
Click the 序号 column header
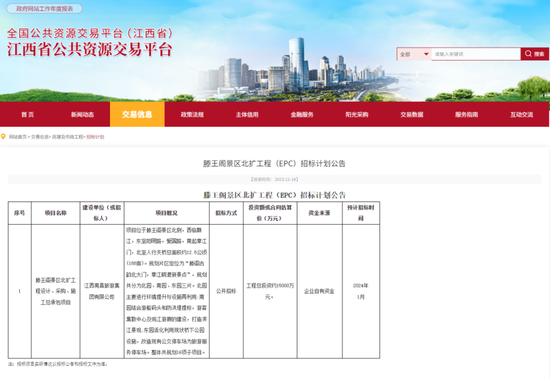[x=20, y=213]
